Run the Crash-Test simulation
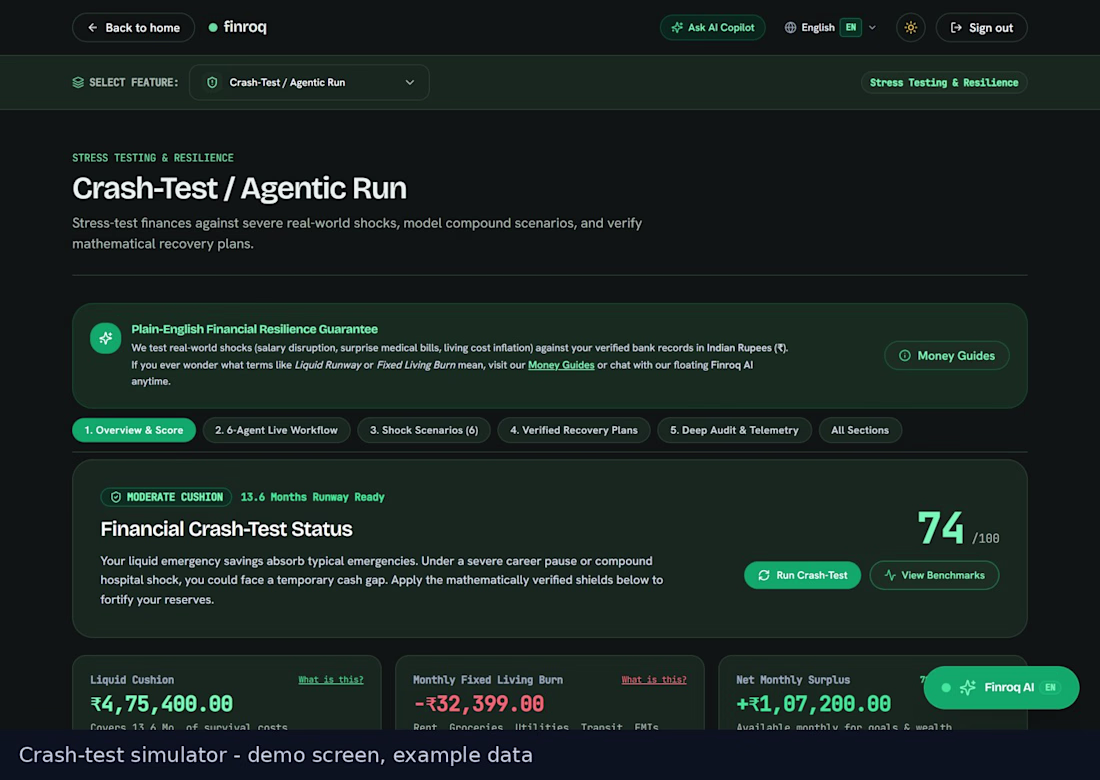This screenshot has width=1100, height=780. (x=802, y=575)
